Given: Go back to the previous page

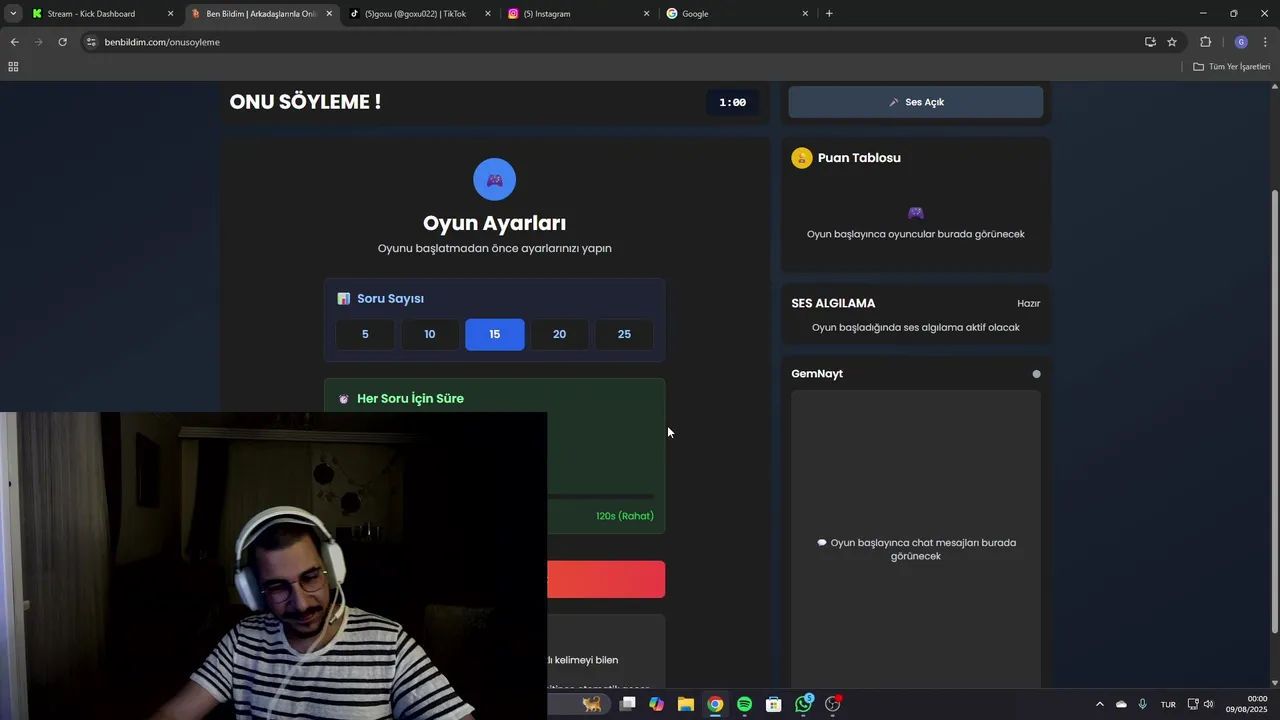Looking at the screenshot, I should 14,42.
